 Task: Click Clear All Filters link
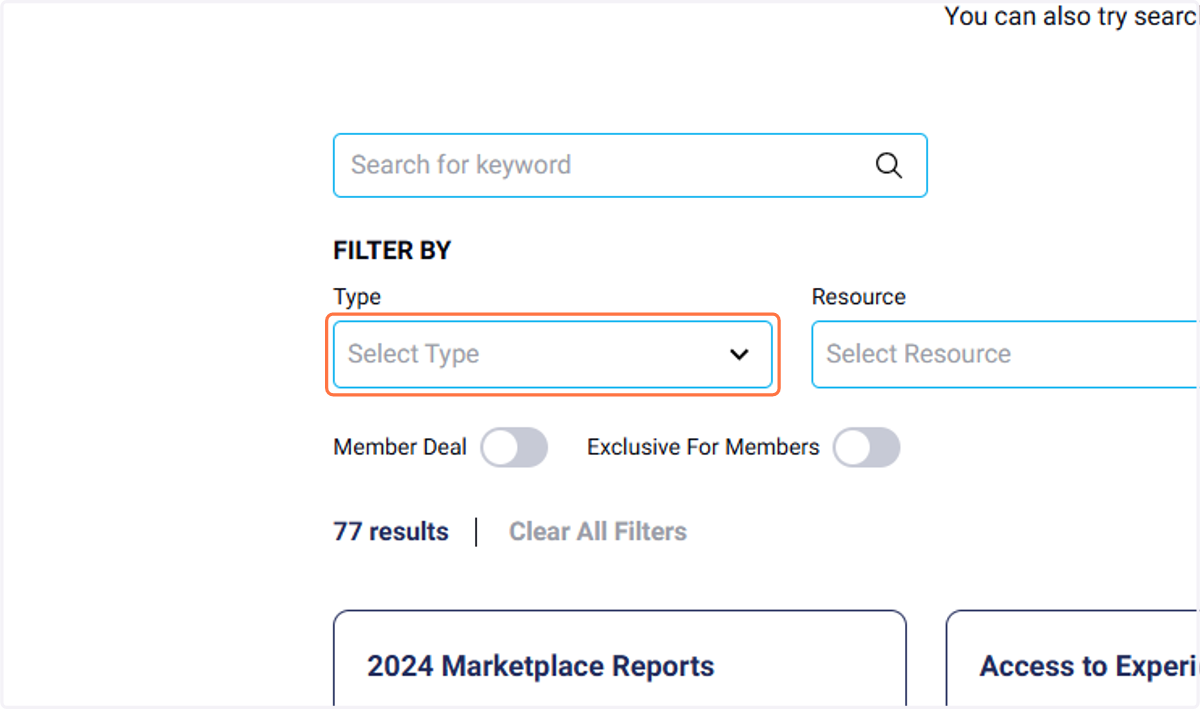tap(598, 532)
